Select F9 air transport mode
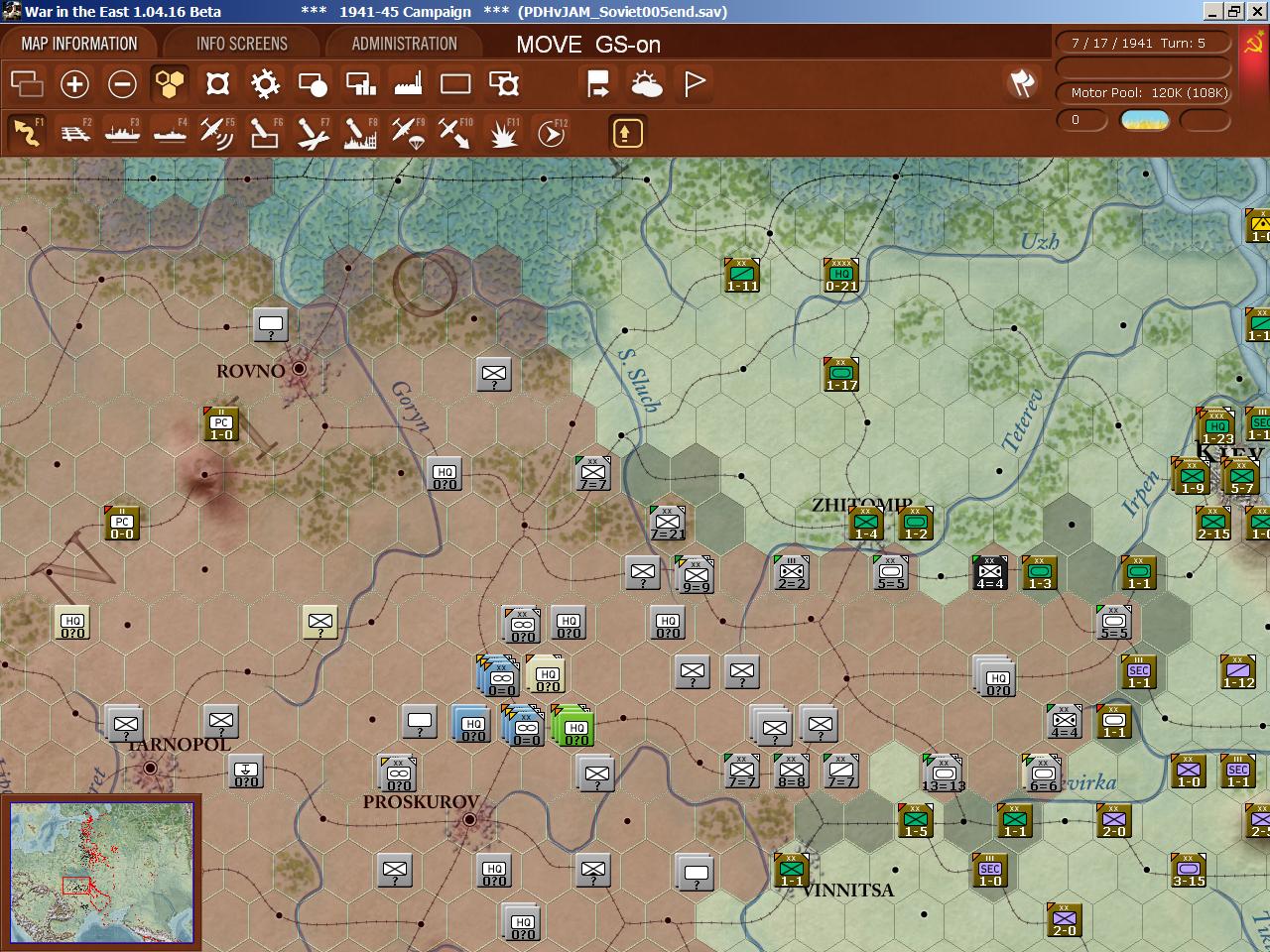This screenshot has height=952, width=1270. pyautogui.click(x=408, y=133)
